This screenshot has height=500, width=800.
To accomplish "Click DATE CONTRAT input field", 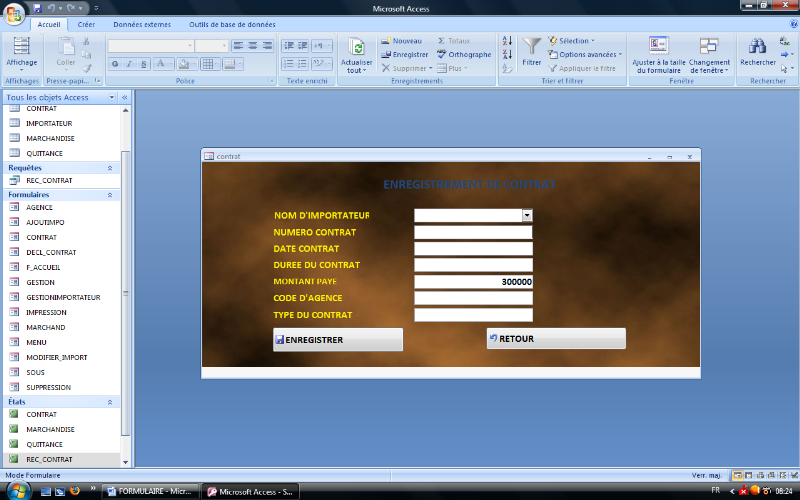I will (473, 248).
